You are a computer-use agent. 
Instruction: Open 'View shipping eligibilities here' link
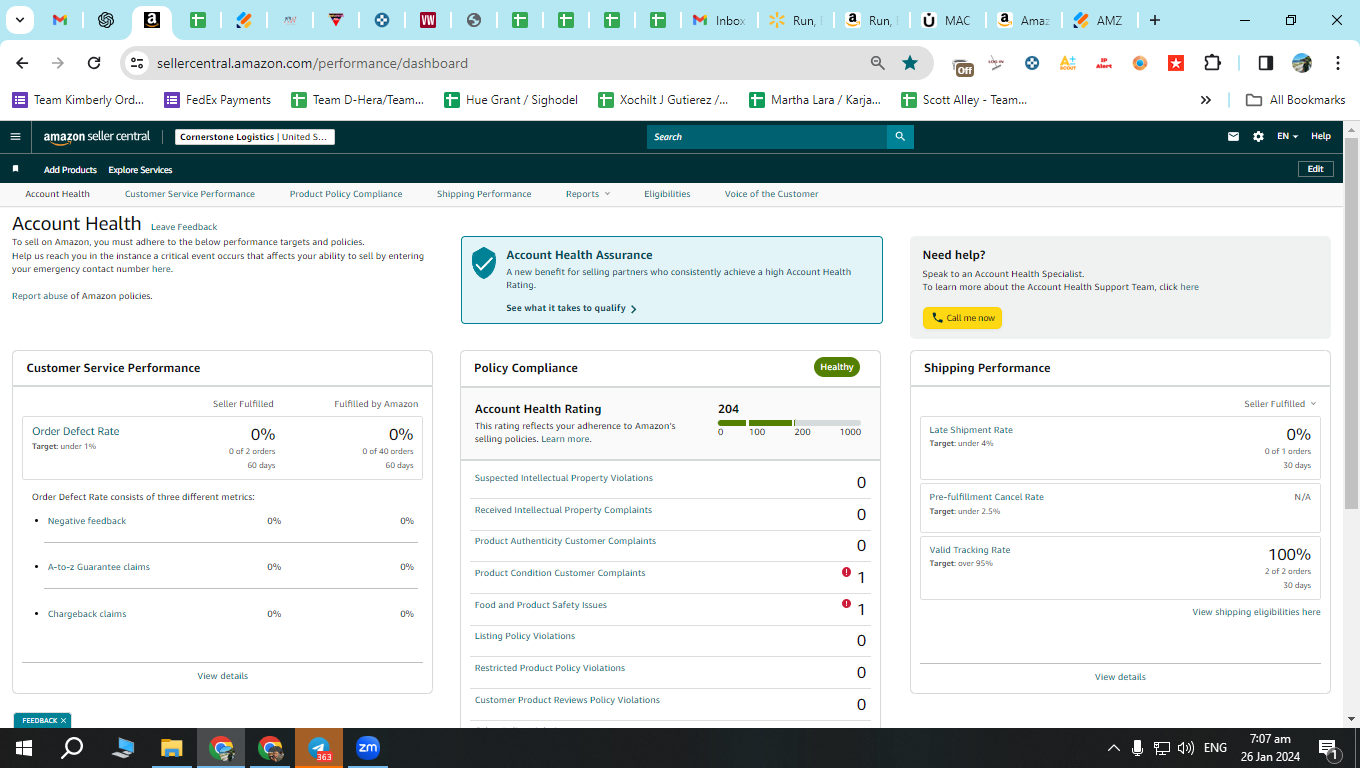(1256, 612)
